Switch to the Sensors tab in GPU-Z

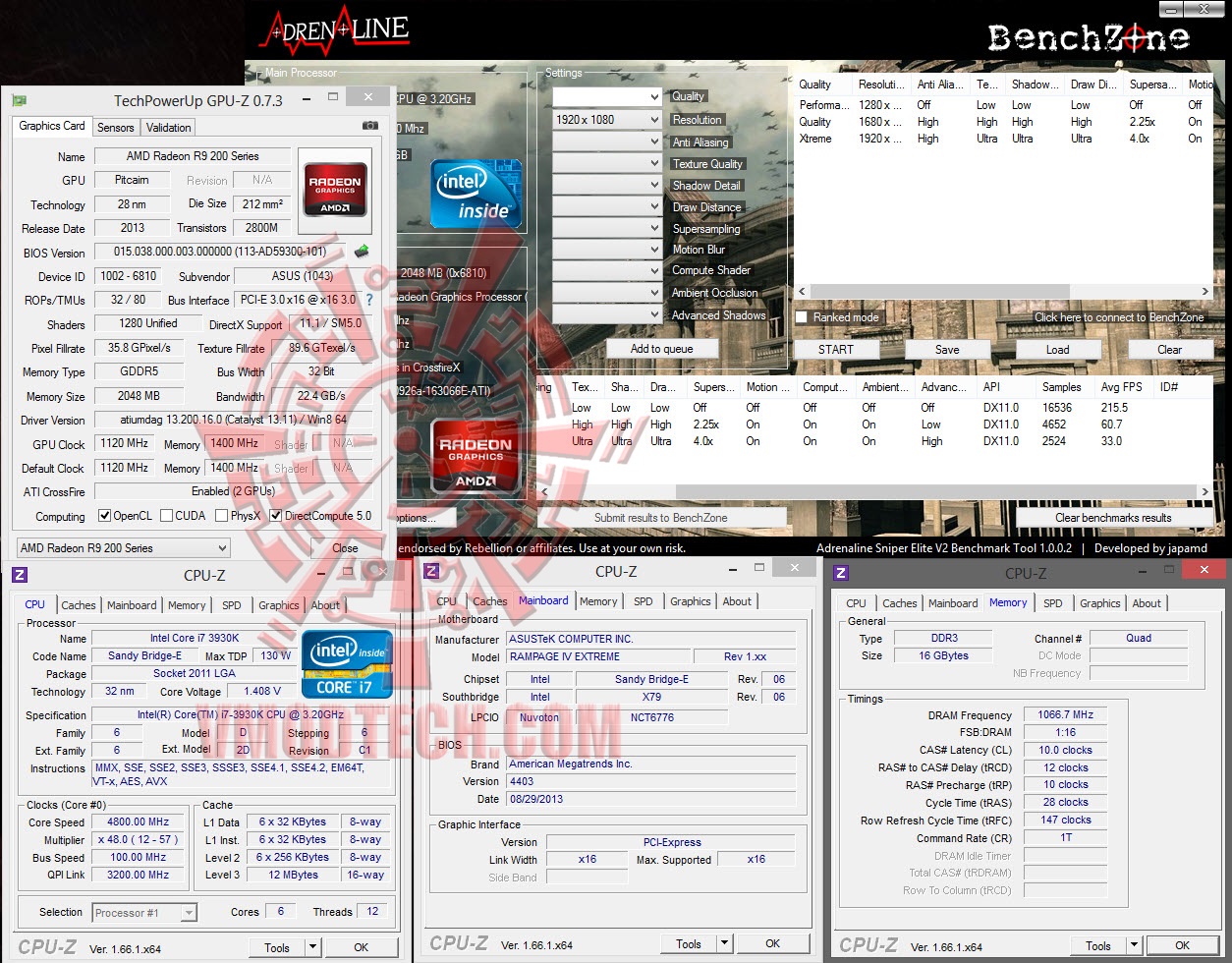pos(115,128)
